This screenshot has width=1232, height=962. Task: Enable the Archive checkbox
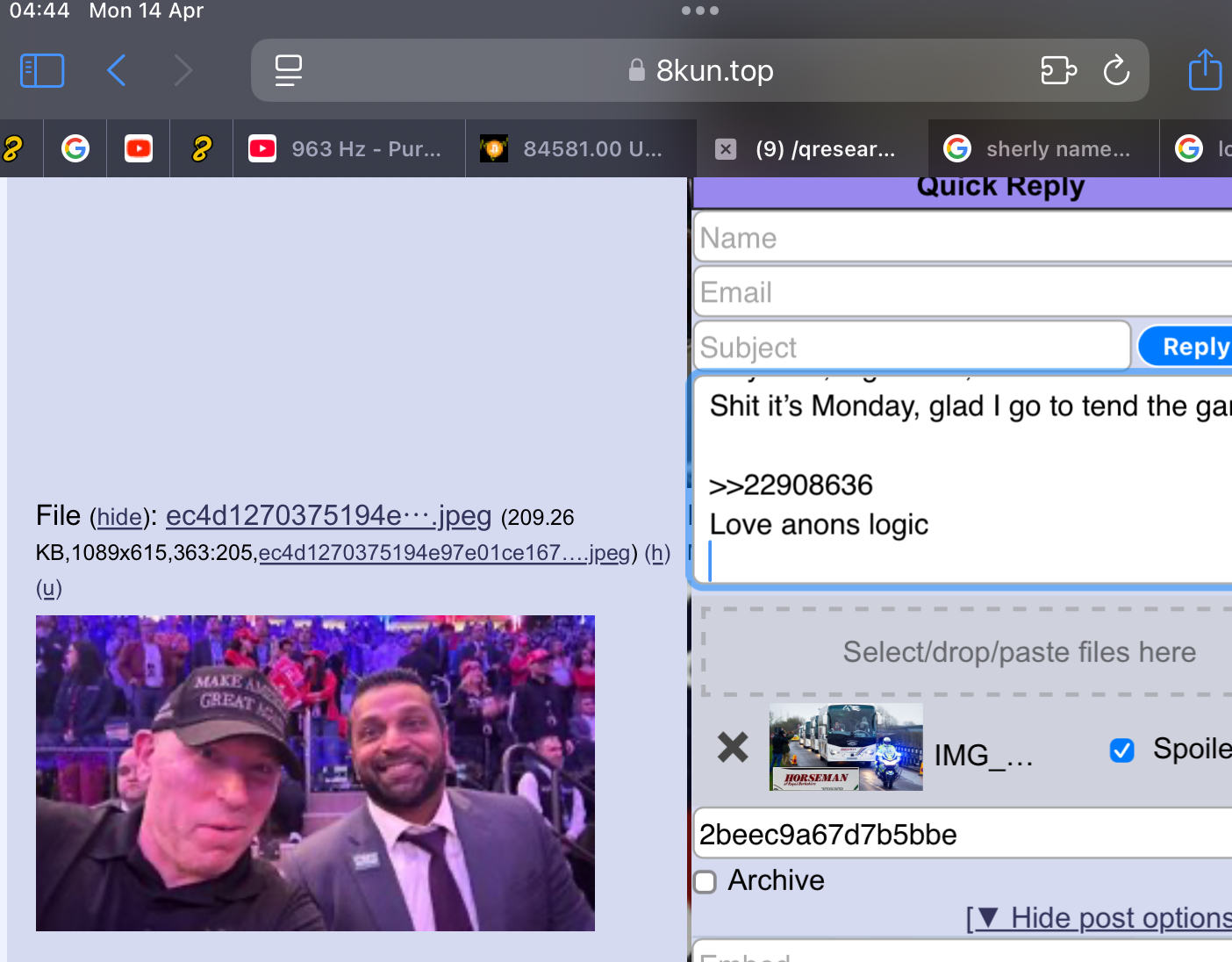tap(706, 881)
